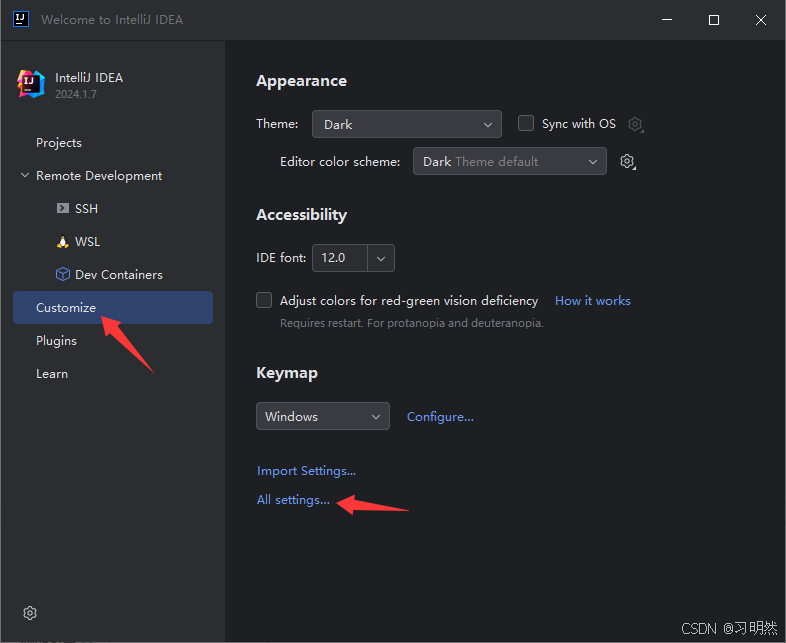
Task: Click the Import Settings... link
Action: 306,471
